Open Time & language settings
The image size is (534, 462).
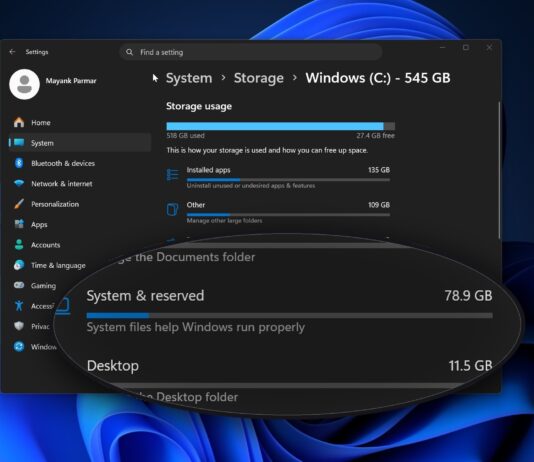[x=58, y=266]
